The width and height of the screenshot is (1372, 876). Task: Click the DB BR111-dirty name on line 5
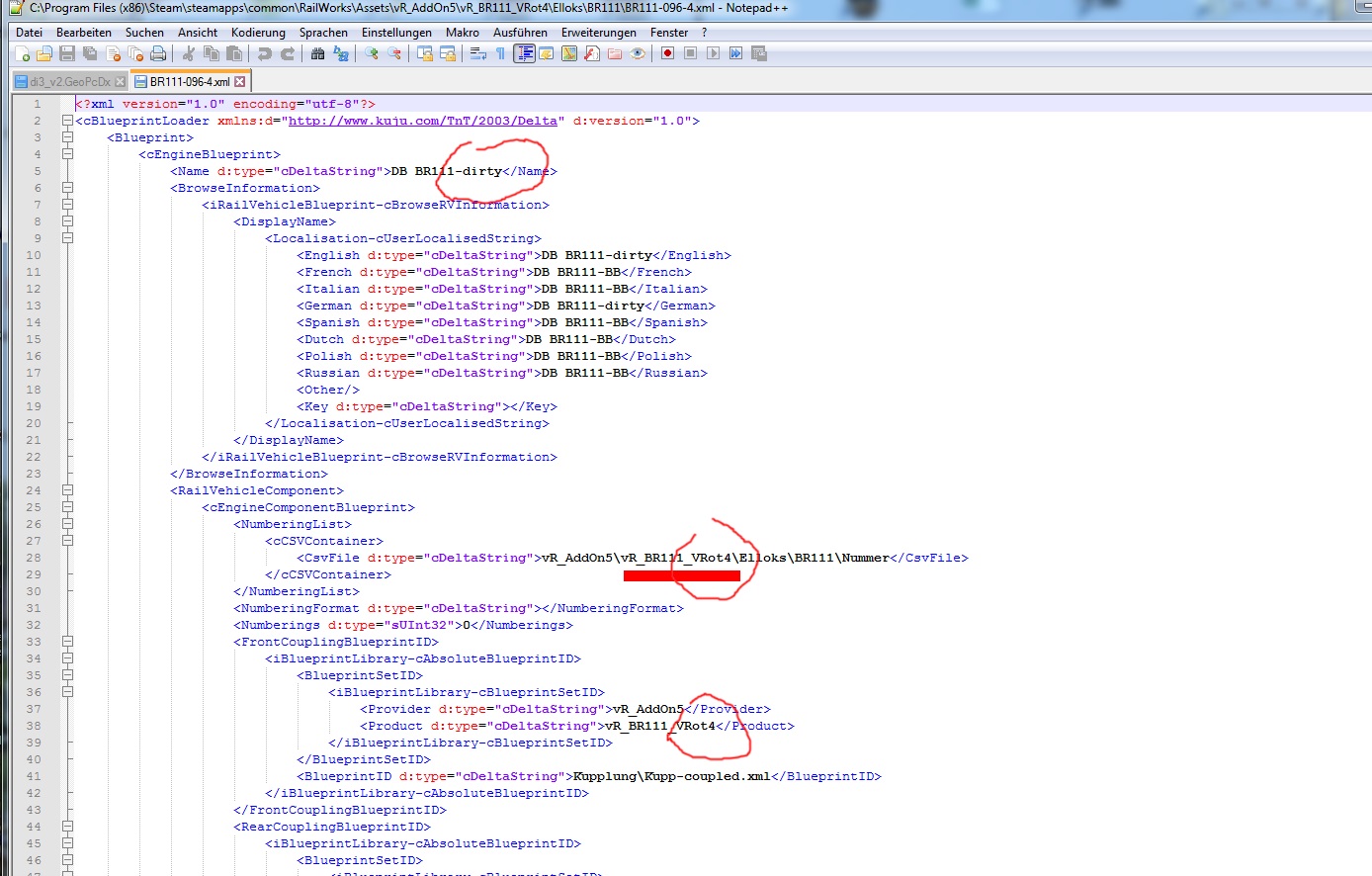[447, 171]
